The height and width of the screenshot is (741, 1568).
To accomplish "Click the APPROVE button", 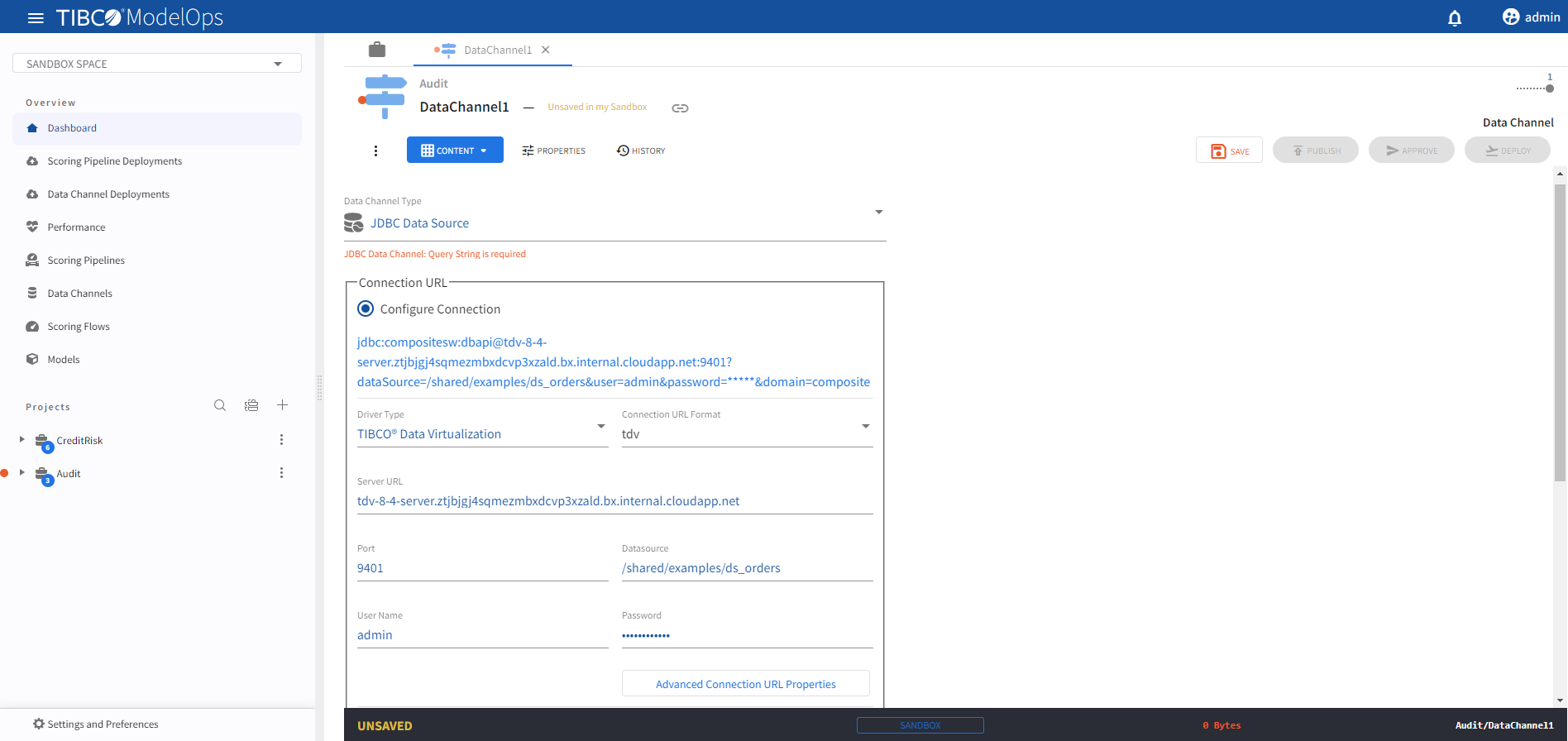I will 1412,151.
